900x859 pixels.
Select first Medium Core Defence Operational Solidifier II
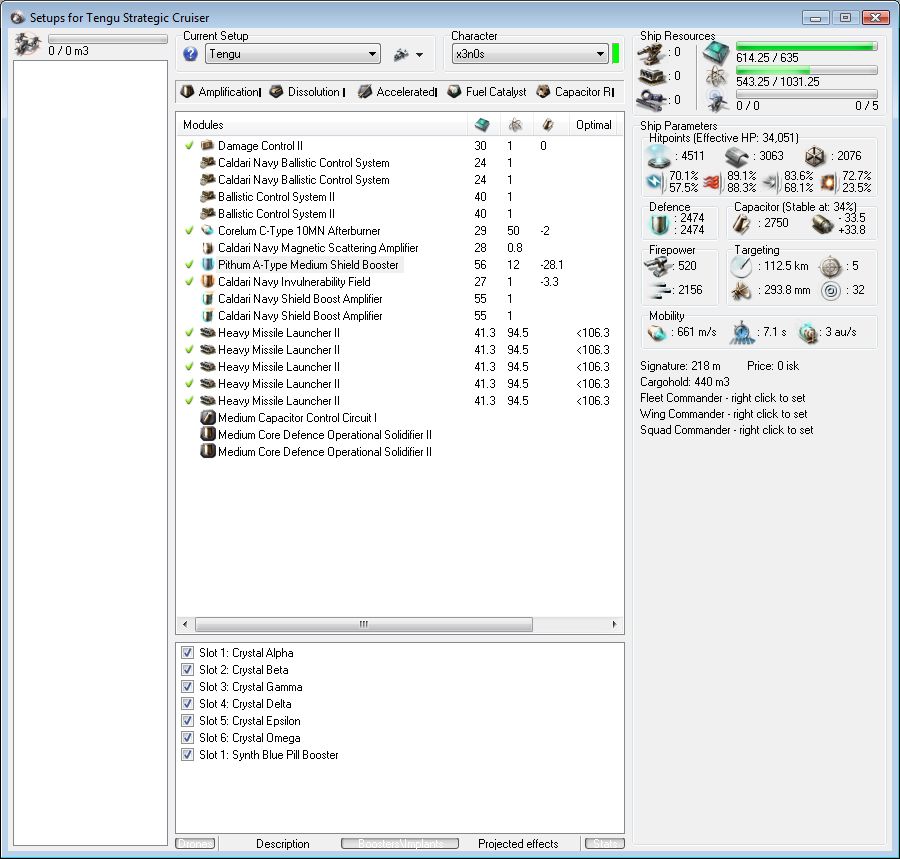pyautogui.click(x=399, y=434)
